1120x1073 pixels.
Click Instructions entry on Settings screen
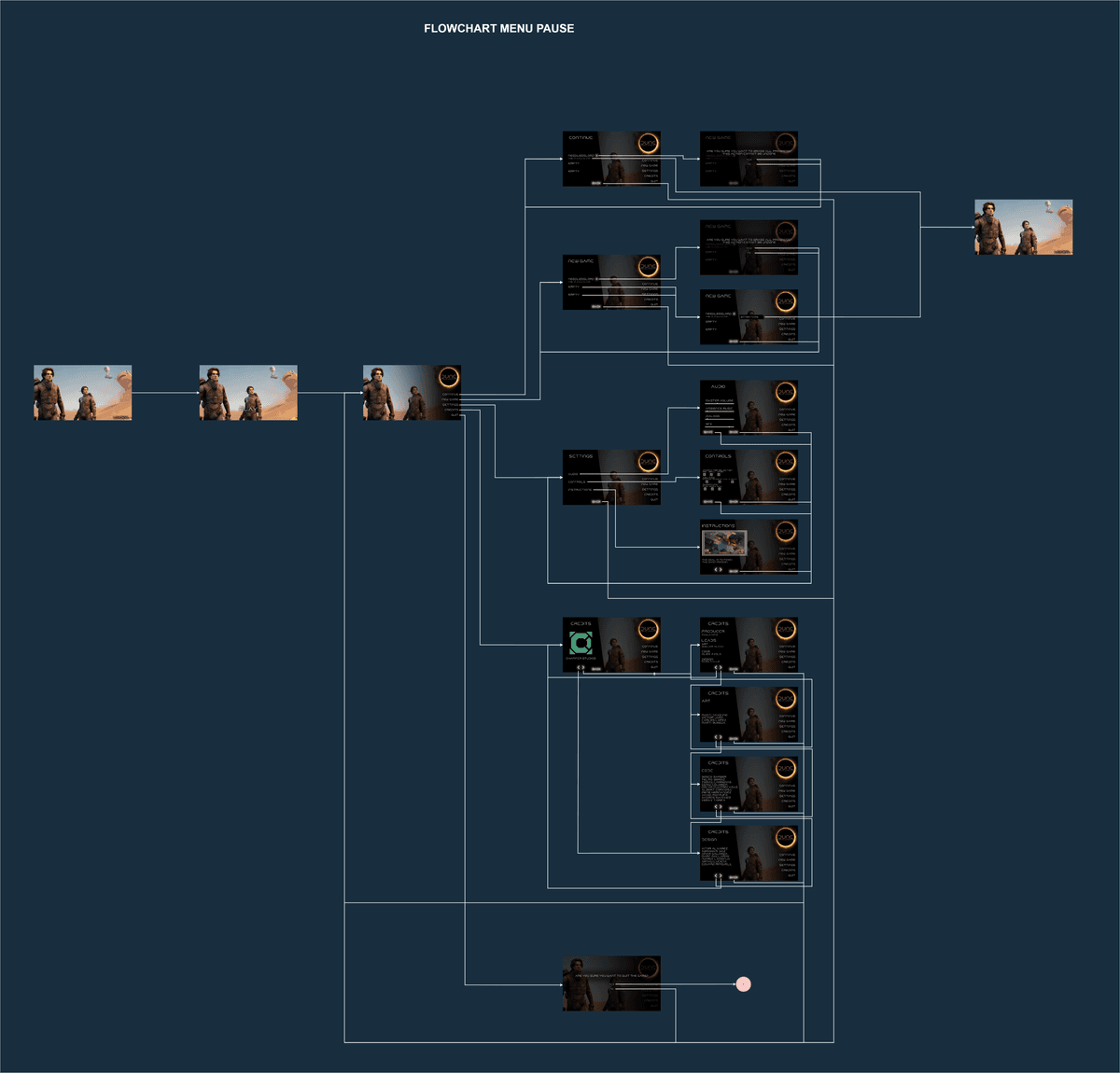pos(580,489)
